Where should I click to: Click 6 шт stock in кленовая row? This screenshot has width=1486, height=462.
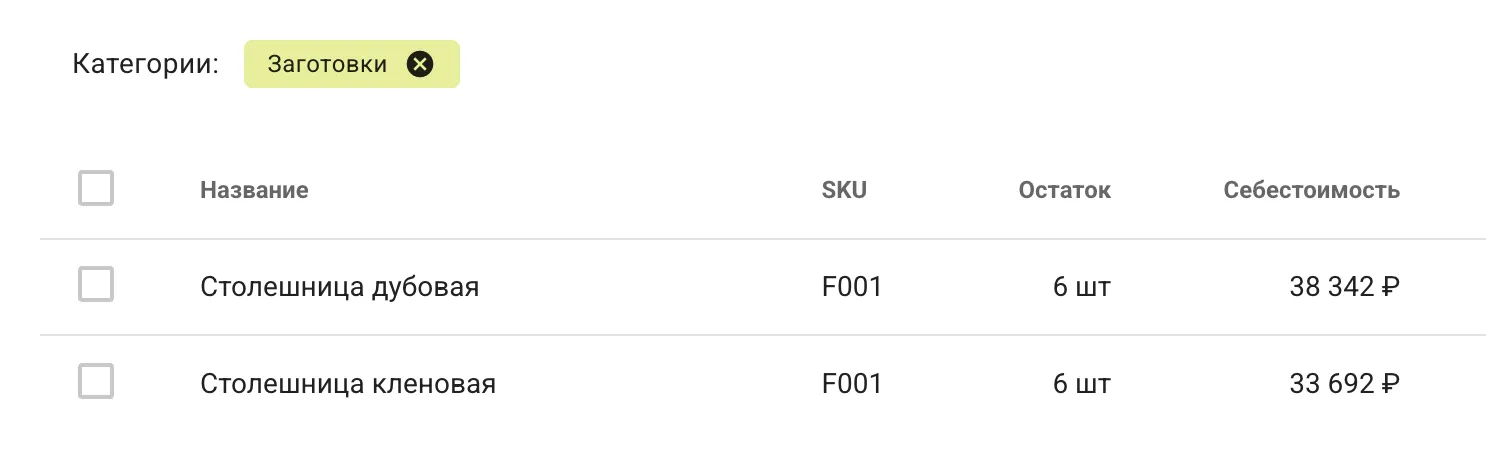pos(1081,384)
